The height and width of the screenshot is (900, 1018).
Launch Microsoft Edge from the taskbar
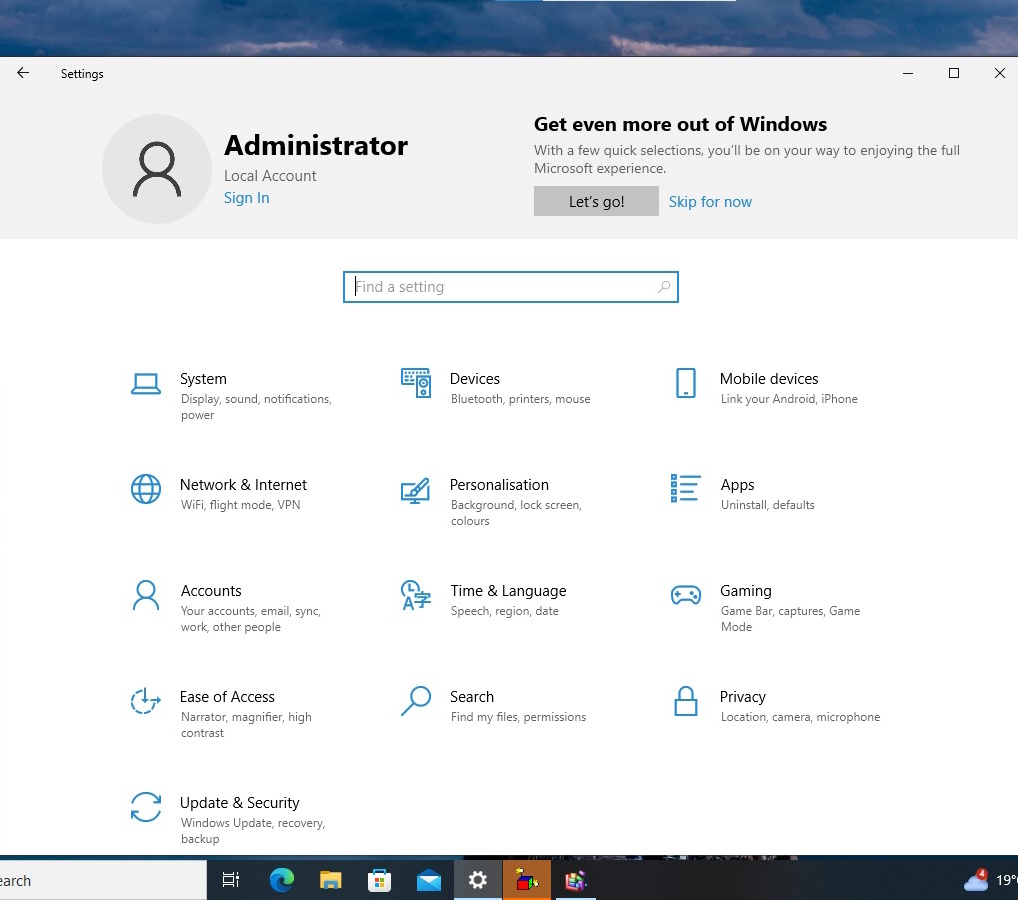[x=282, y=881]
